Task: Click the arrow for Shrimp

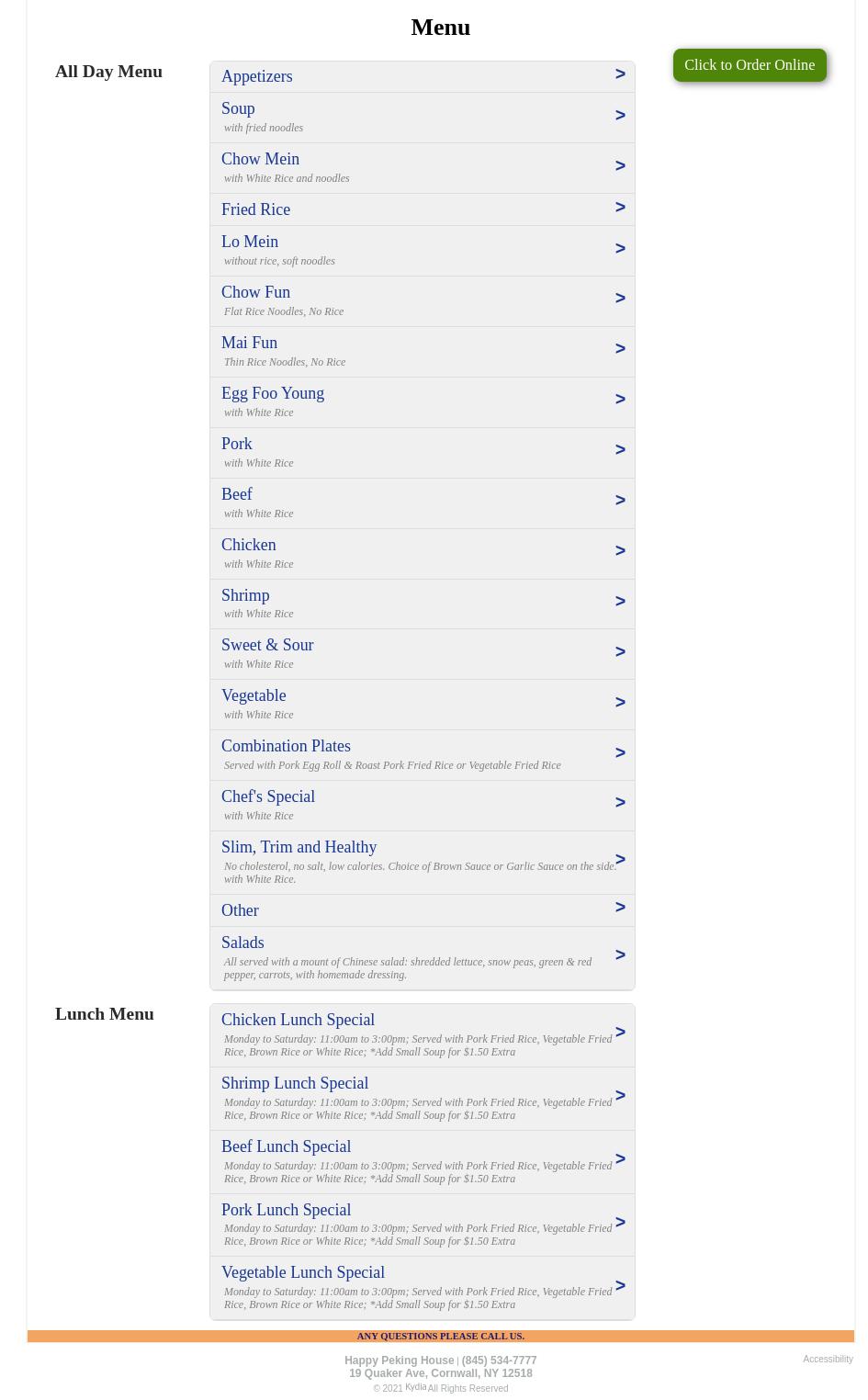Action: [x=620, y=602]
